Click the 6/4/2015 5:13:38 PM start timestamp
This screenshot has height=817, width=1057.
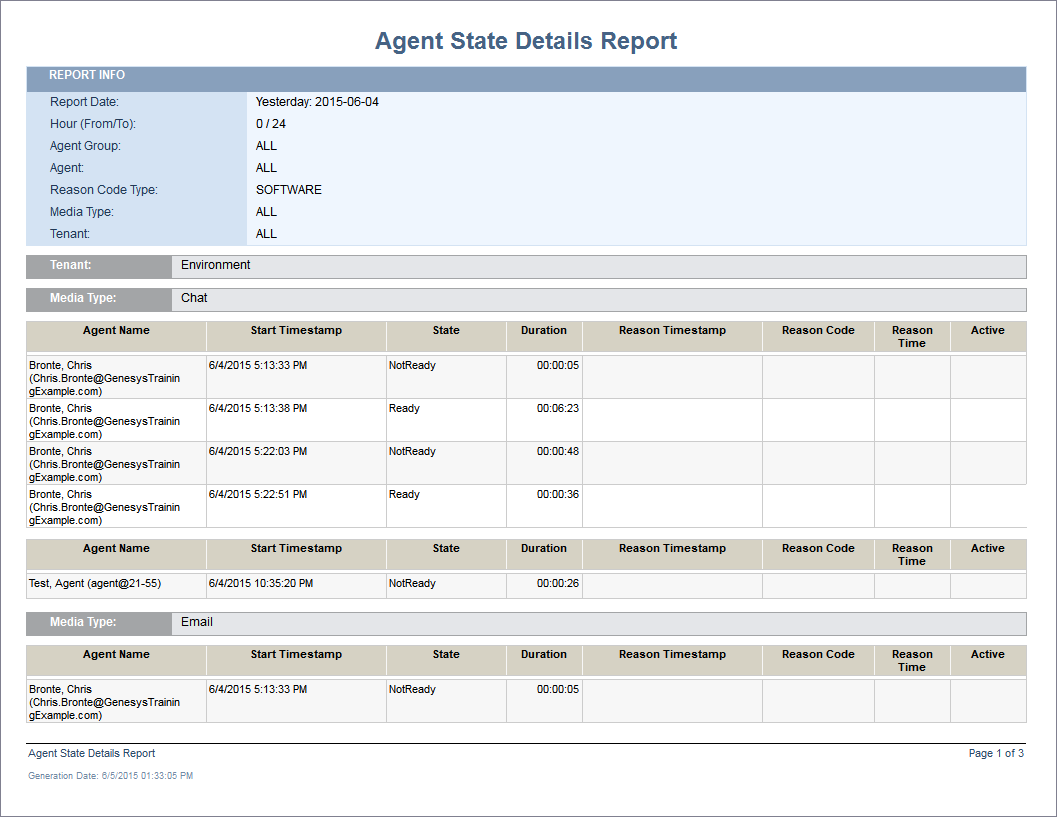coord(257,408)
